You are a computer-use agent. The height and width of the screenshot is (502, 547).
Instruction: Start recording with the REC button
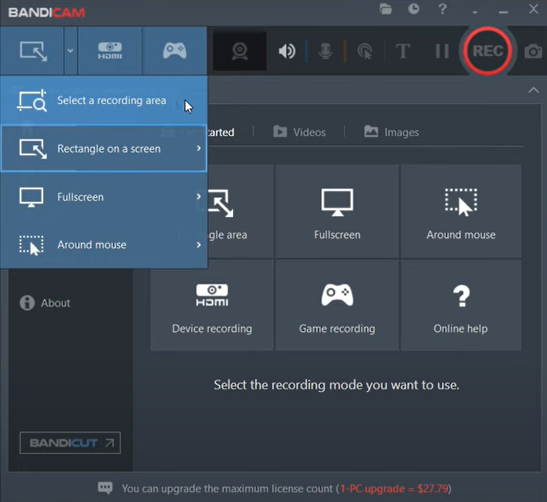point(488,51)
